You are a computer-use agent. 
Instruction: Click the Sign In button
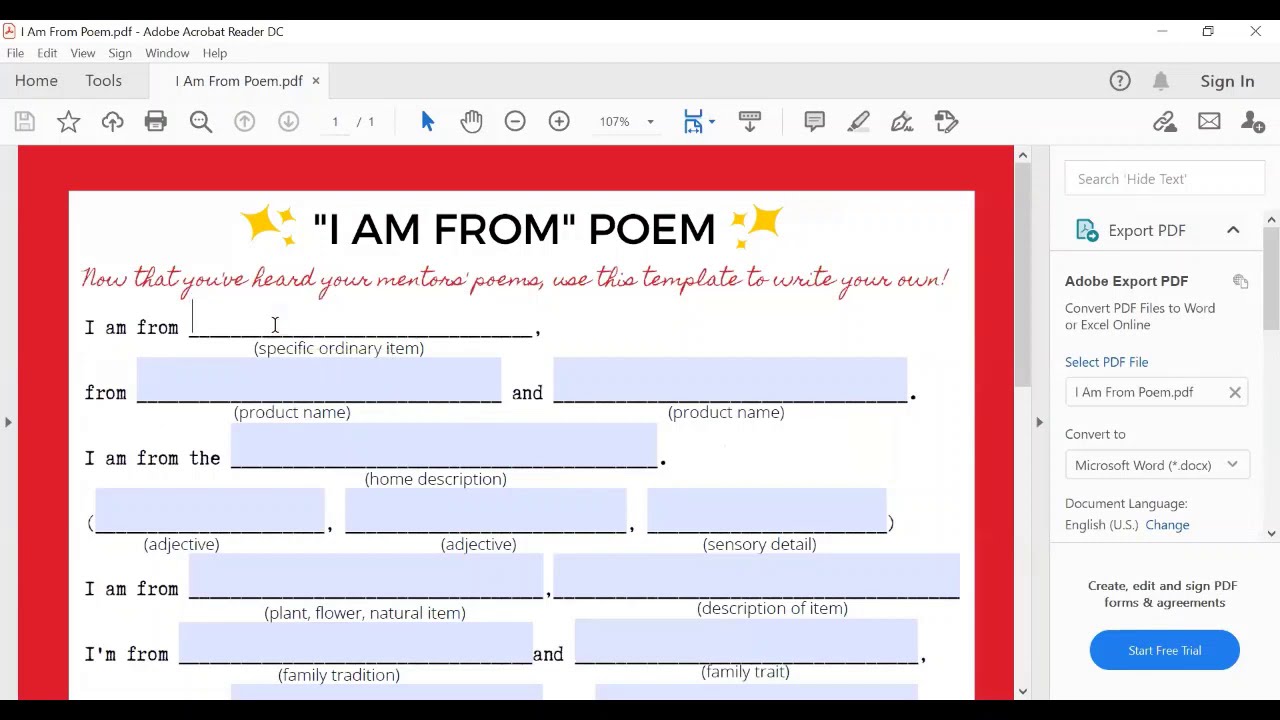[x=1227, y=81]
